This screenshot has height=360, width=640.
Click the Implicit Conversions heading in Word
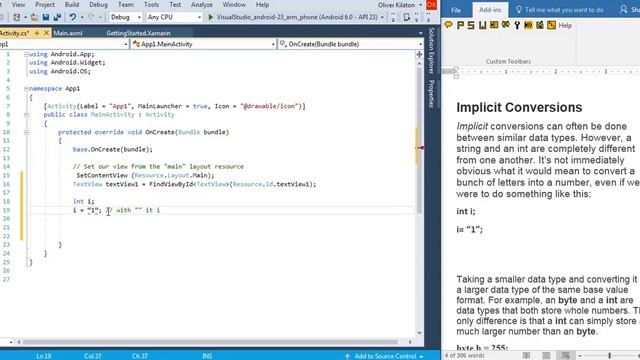(x=519, y=107)
